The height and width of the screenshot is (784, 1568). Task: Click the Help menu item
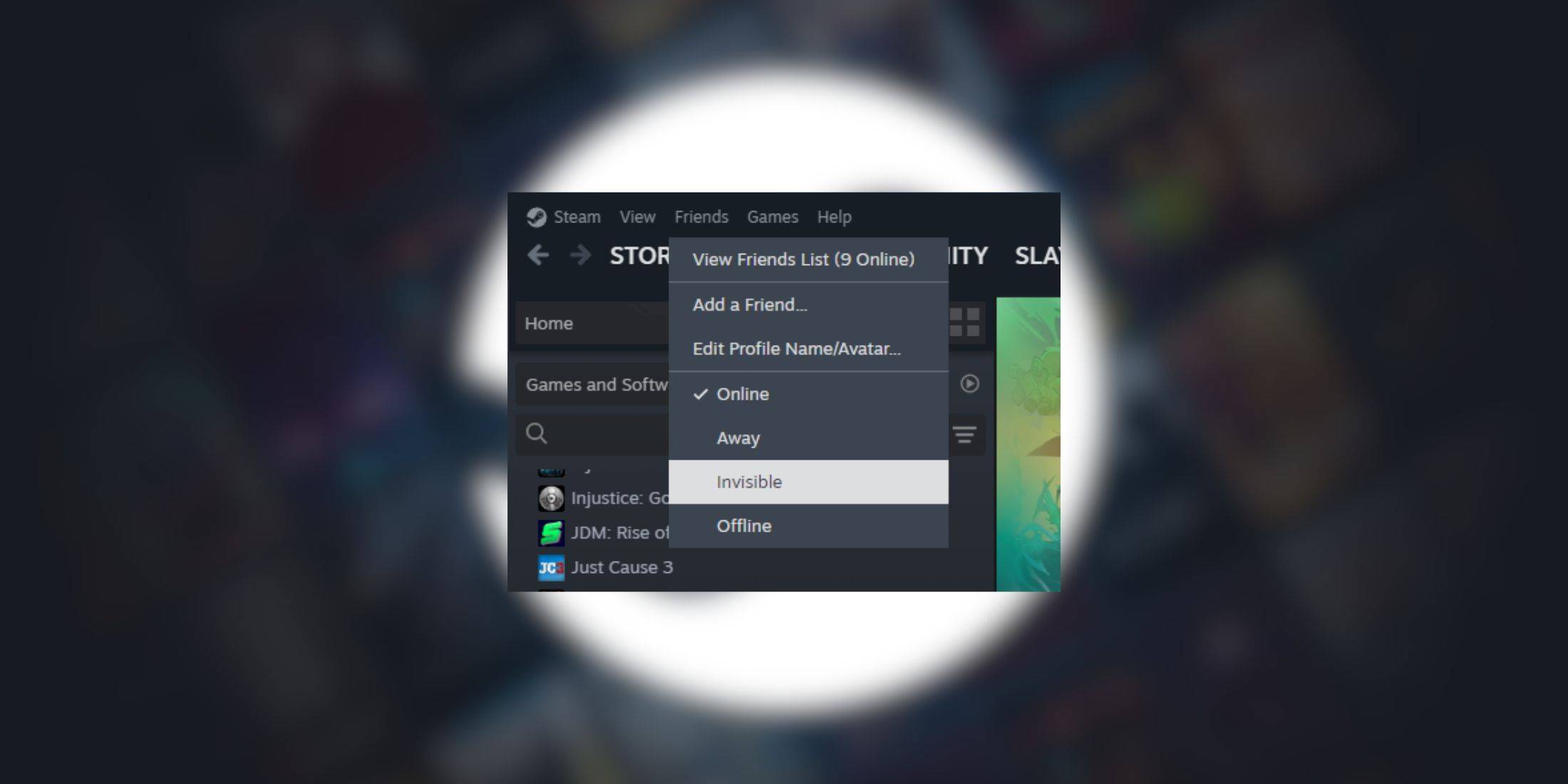[834, 216]
